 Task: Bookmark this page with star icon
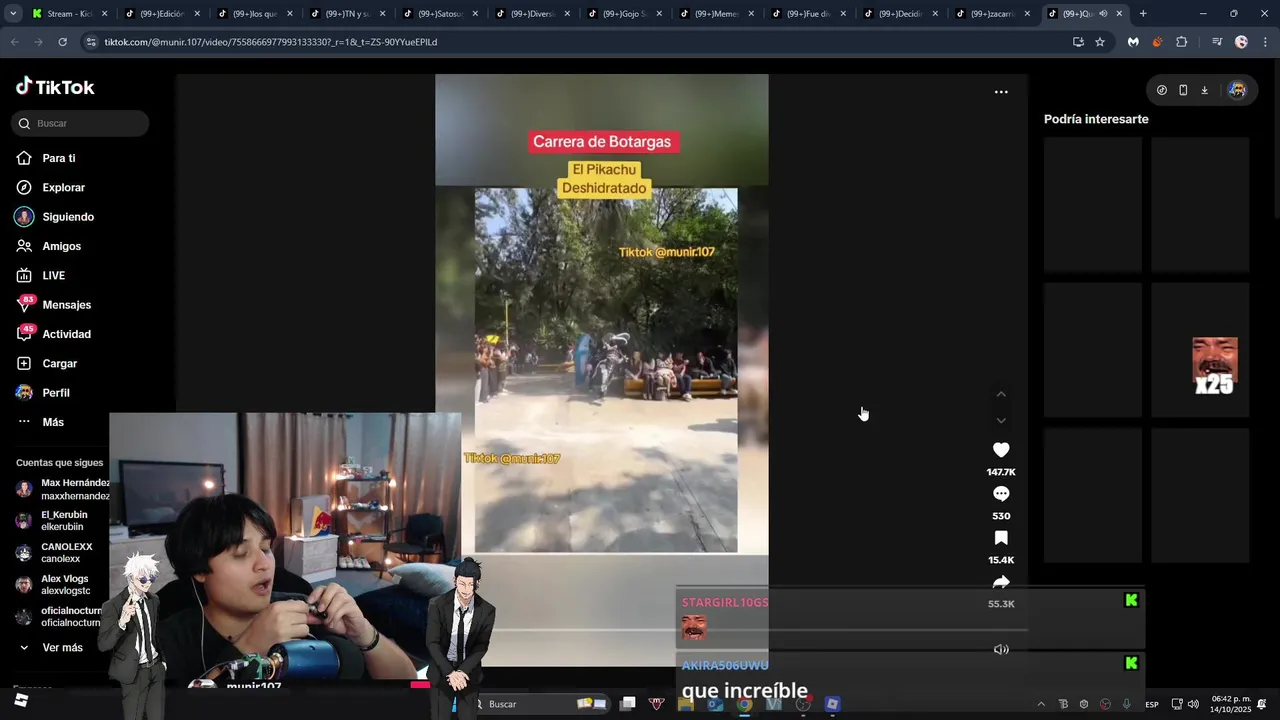pos(1100,42)
